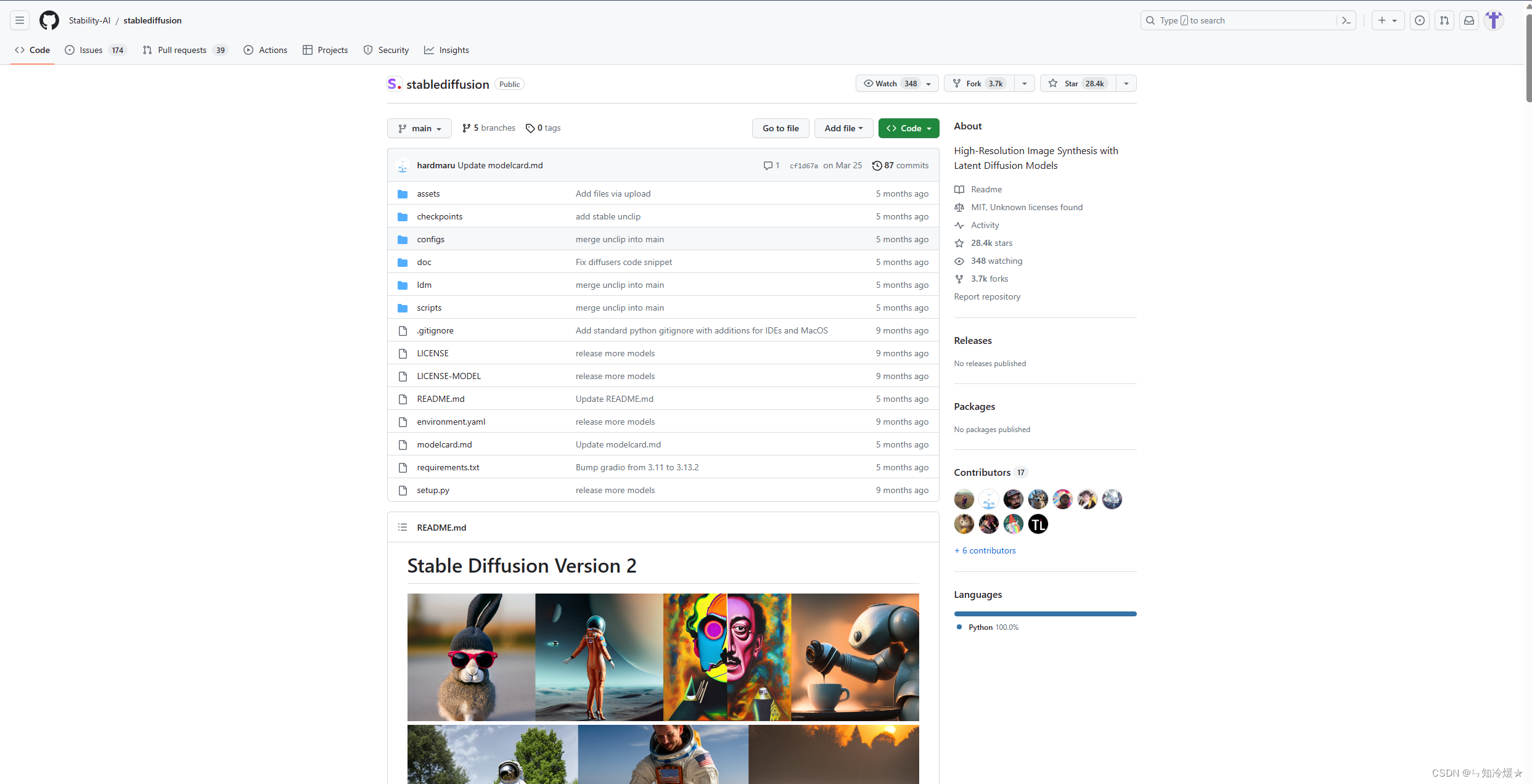Click the Python 100.0% language link
Viewport: 1532px width, 784px height.
tap(988, 627)
